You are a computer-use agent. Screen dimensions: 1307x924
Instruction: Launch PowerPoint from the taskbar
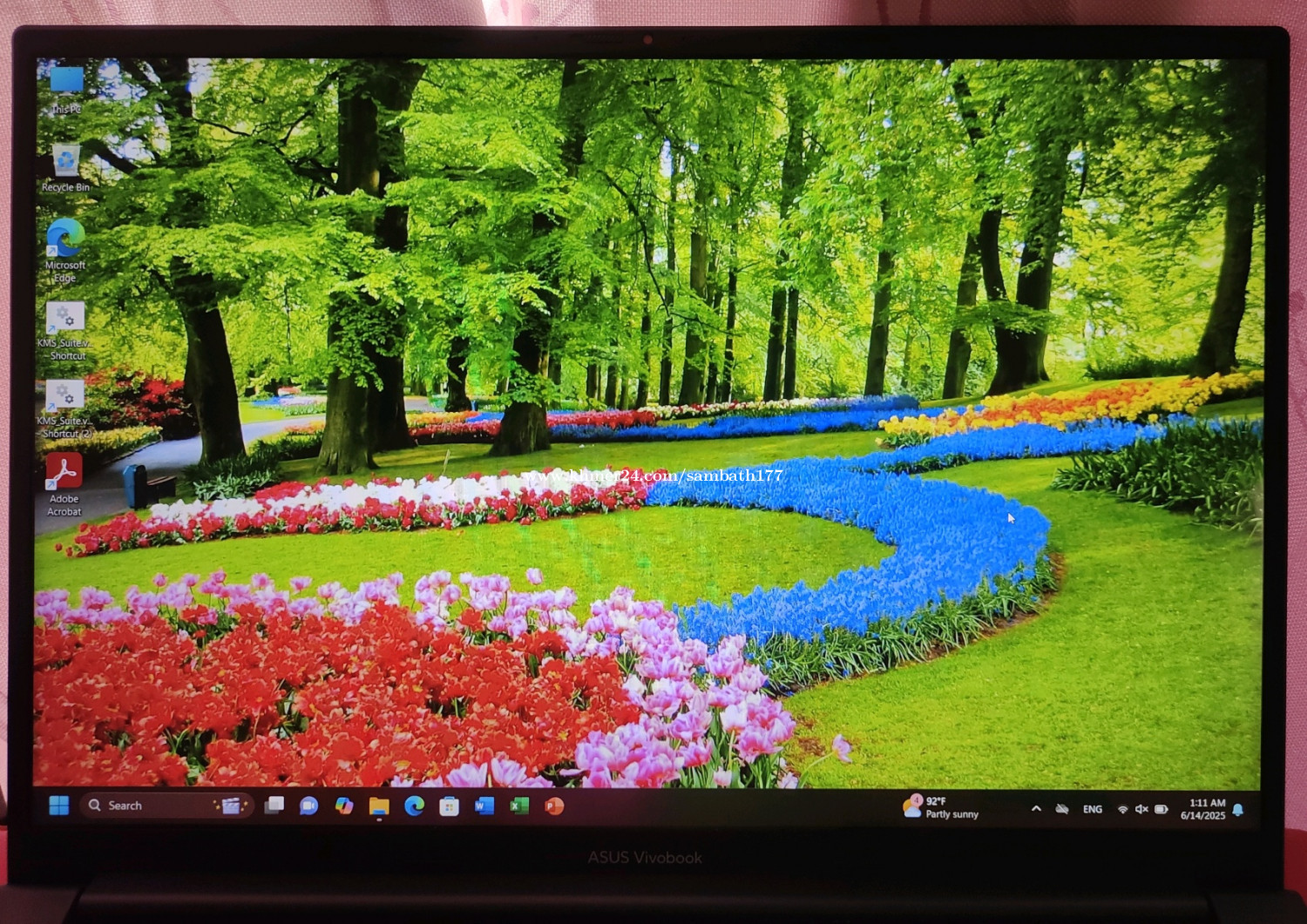point(554,806)
